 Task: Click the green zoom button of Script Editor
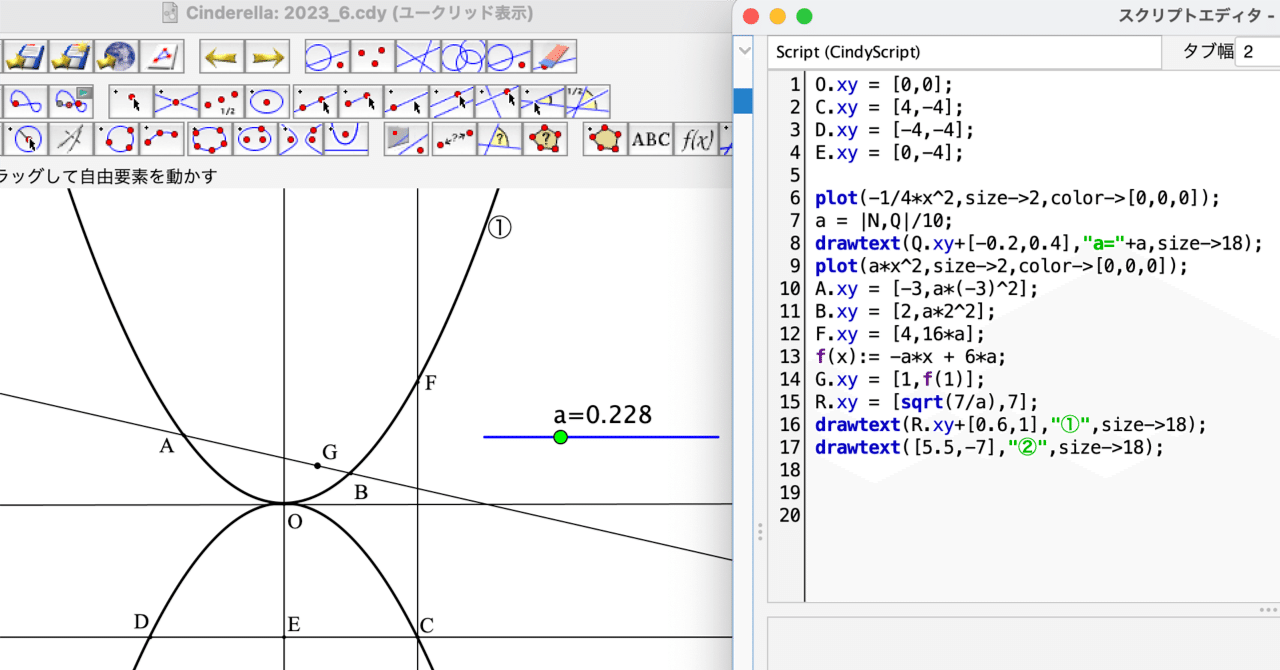(x=803, y=16)
